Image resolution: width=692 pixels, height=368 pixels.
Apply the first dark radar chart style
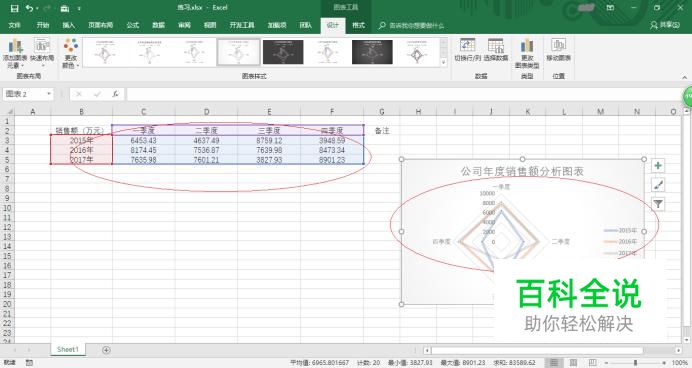click(x=283, y=52)
